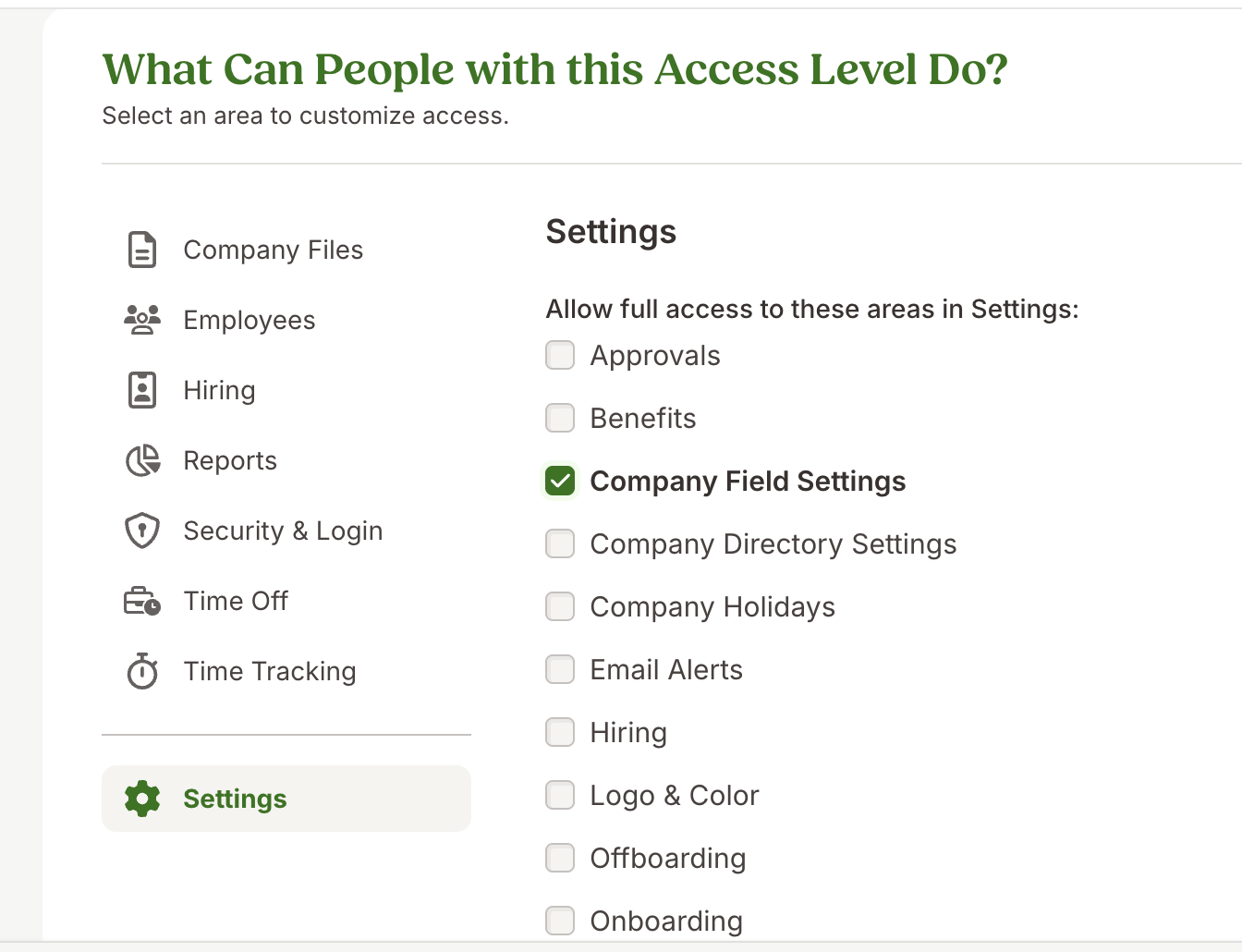Image resolution: width=1242 pixels, height=952 pixels.
Task: Click the Company Files document icon
Action: 142,249
